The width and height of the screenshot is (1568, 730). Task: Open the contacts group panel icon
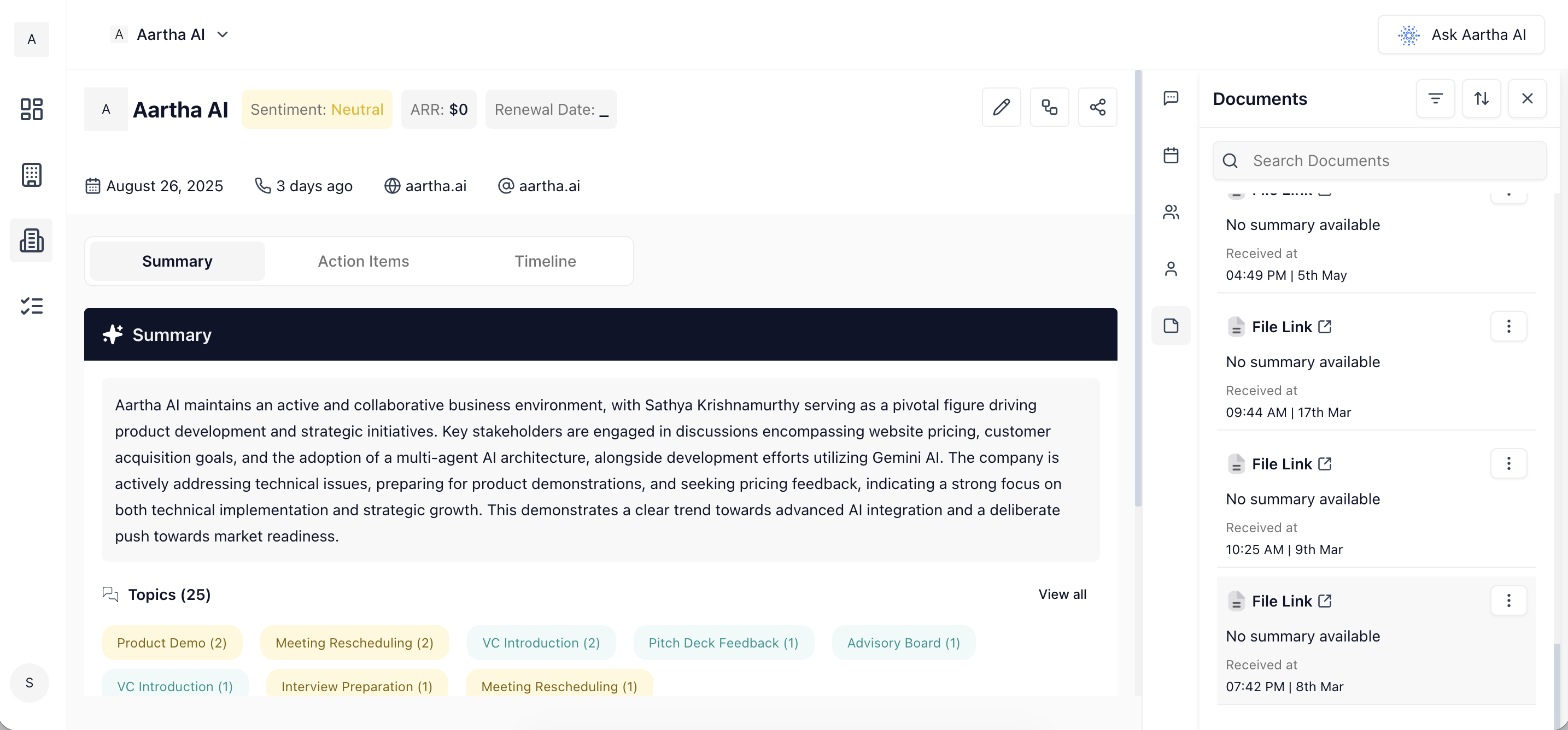(x=1171, y=213)
